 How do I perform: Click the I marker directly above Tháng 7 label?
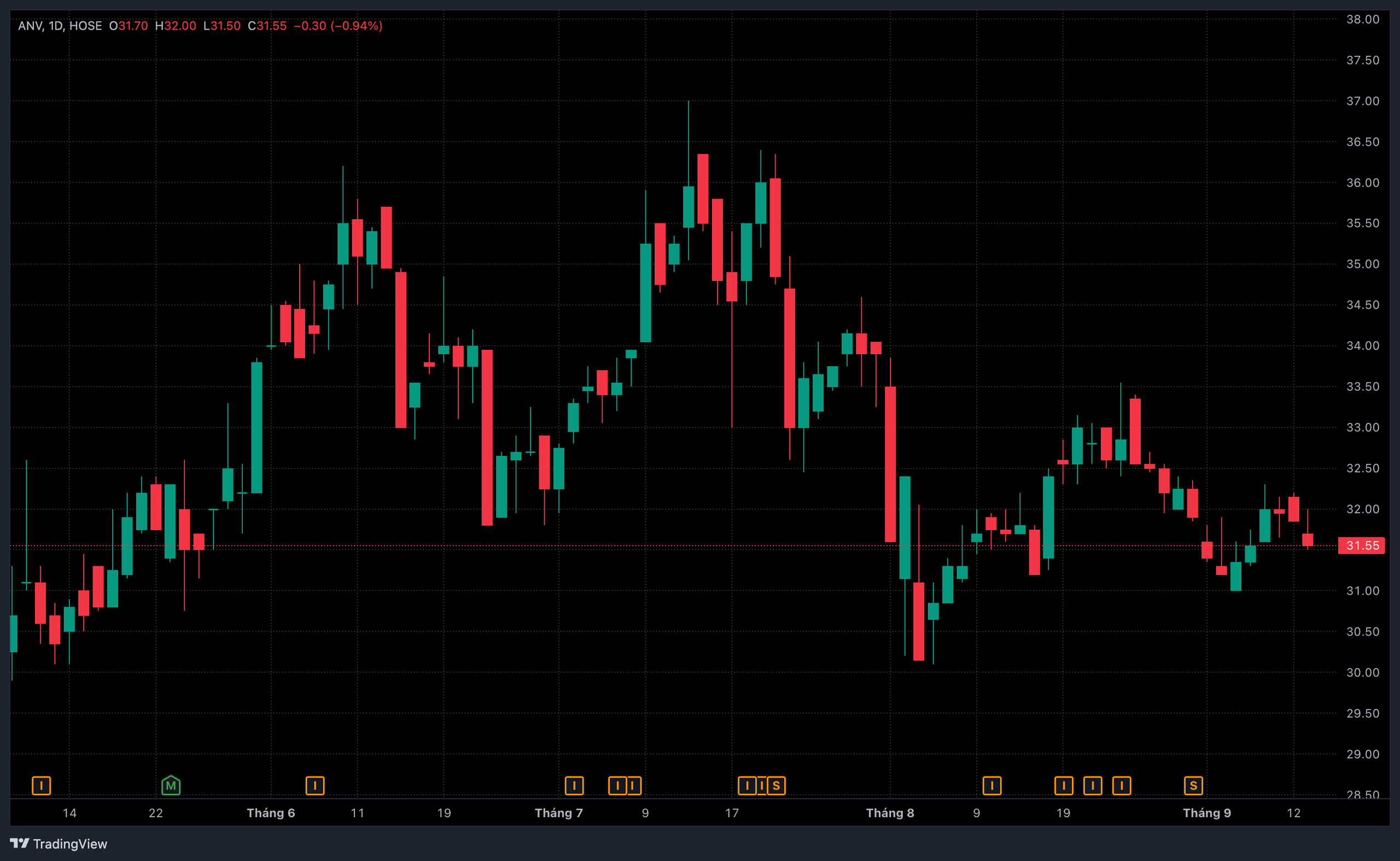point(574,786)
